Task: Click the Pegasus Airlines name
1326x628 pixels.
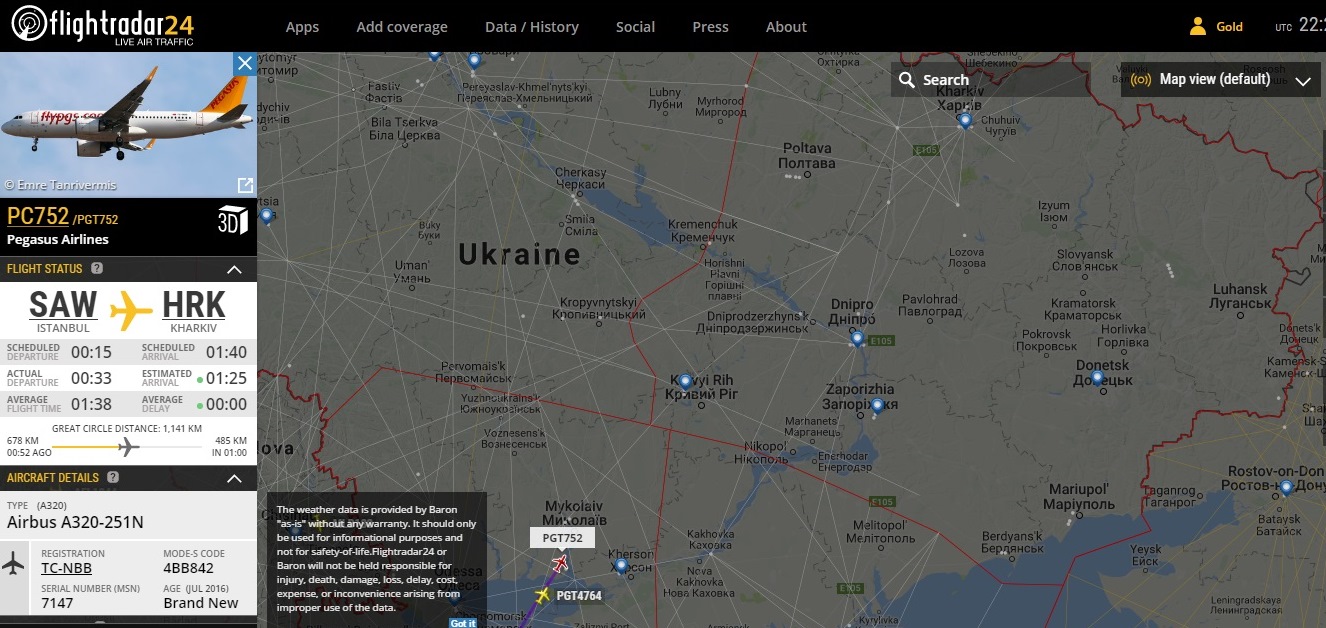Action: [x=58, y=240]
